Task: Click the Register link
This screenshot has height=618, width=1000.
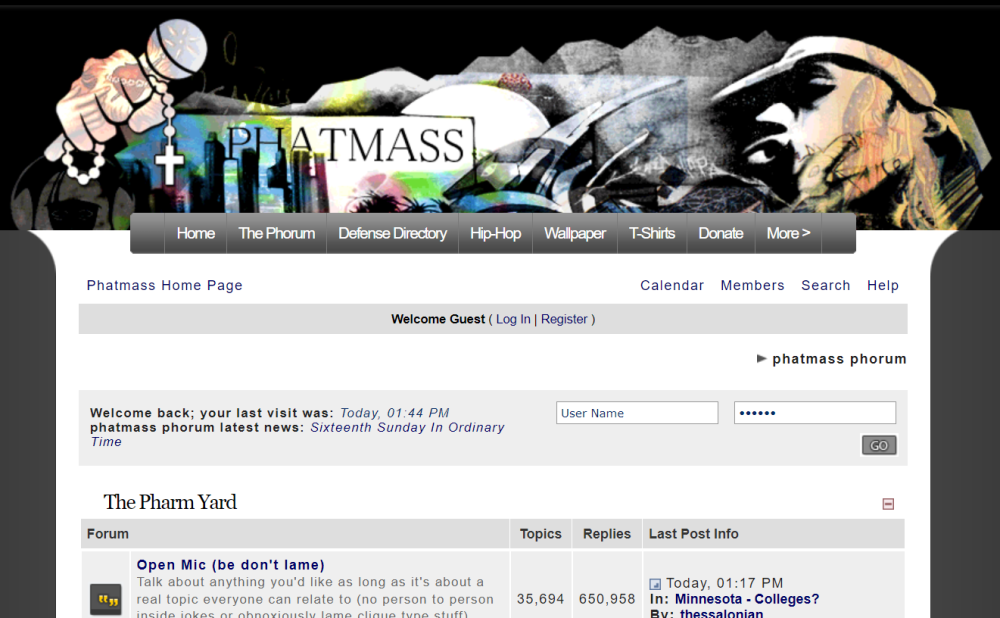Action: click(564, 319)
